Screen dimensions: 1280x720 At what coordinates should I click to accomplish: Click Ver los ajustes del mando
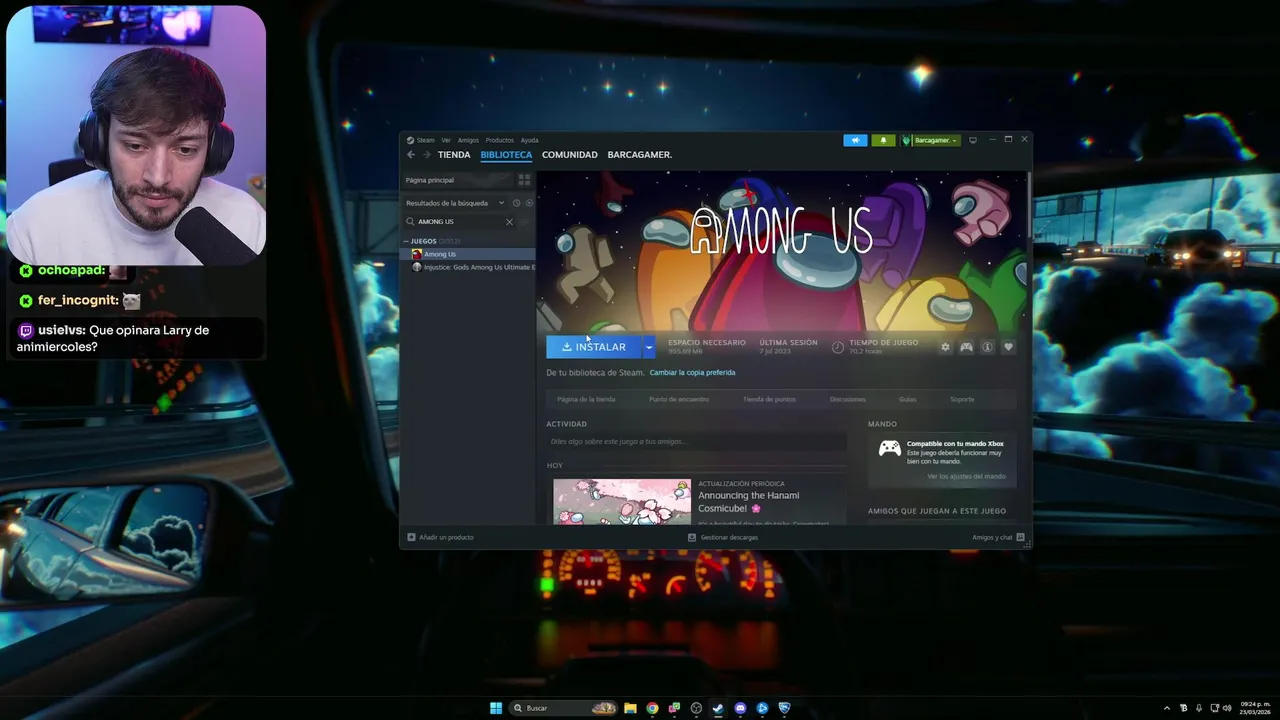(x=966, y=476)
